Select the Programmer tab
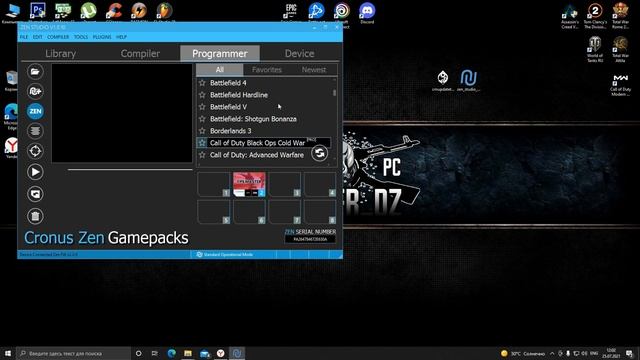 [220, 53]
